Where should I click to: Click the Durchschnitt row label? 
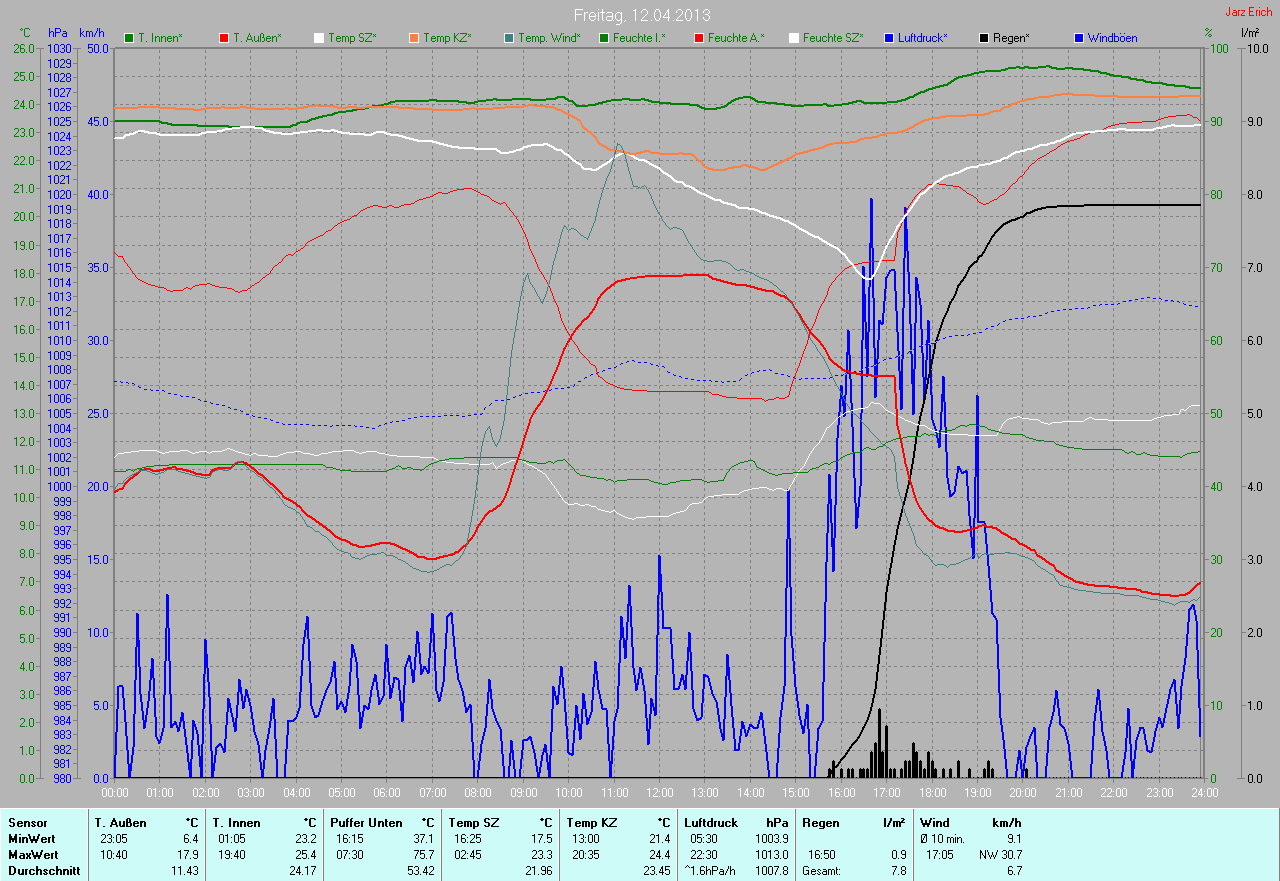42,870
